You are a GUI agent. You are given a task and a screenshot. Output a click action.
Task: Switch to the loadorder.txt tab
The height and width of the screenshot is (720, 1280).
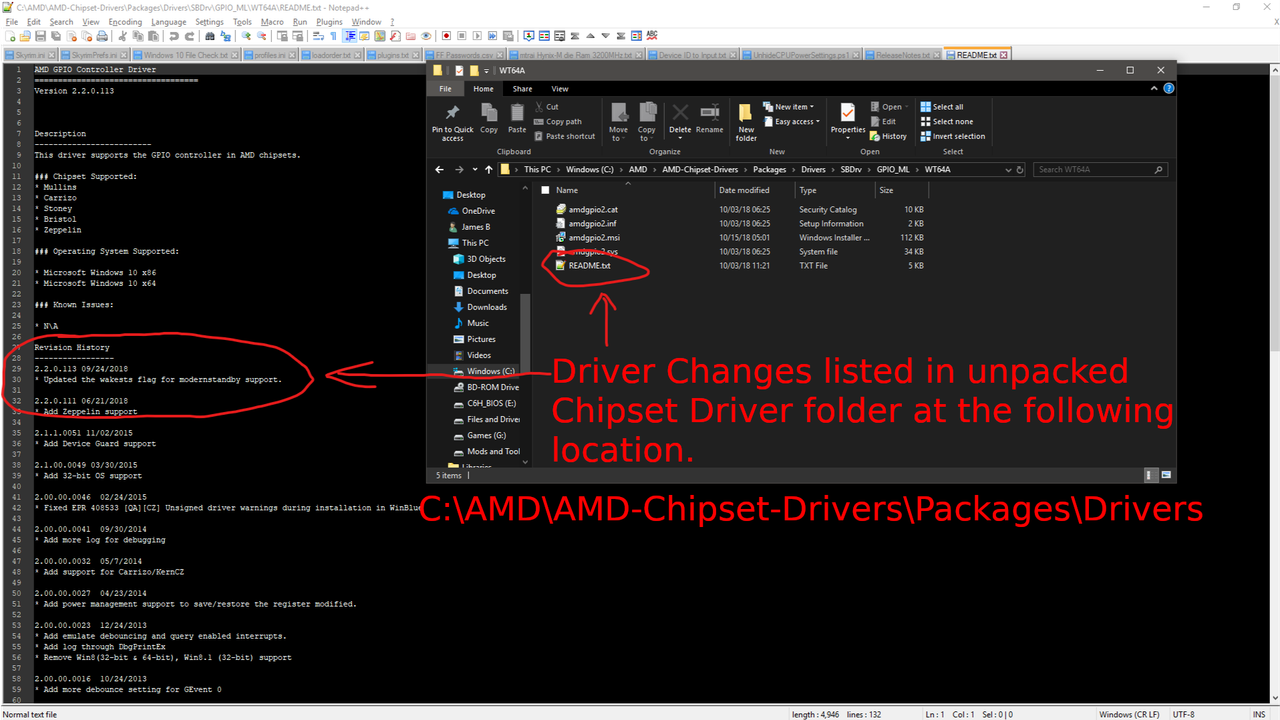(x=330, y=55)
